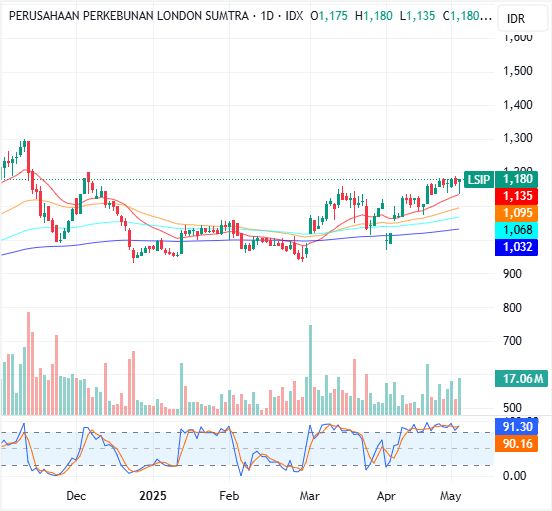Click the red 1,135 moving average label
Screen dimensions: 552x511
[x=516, y=196]
